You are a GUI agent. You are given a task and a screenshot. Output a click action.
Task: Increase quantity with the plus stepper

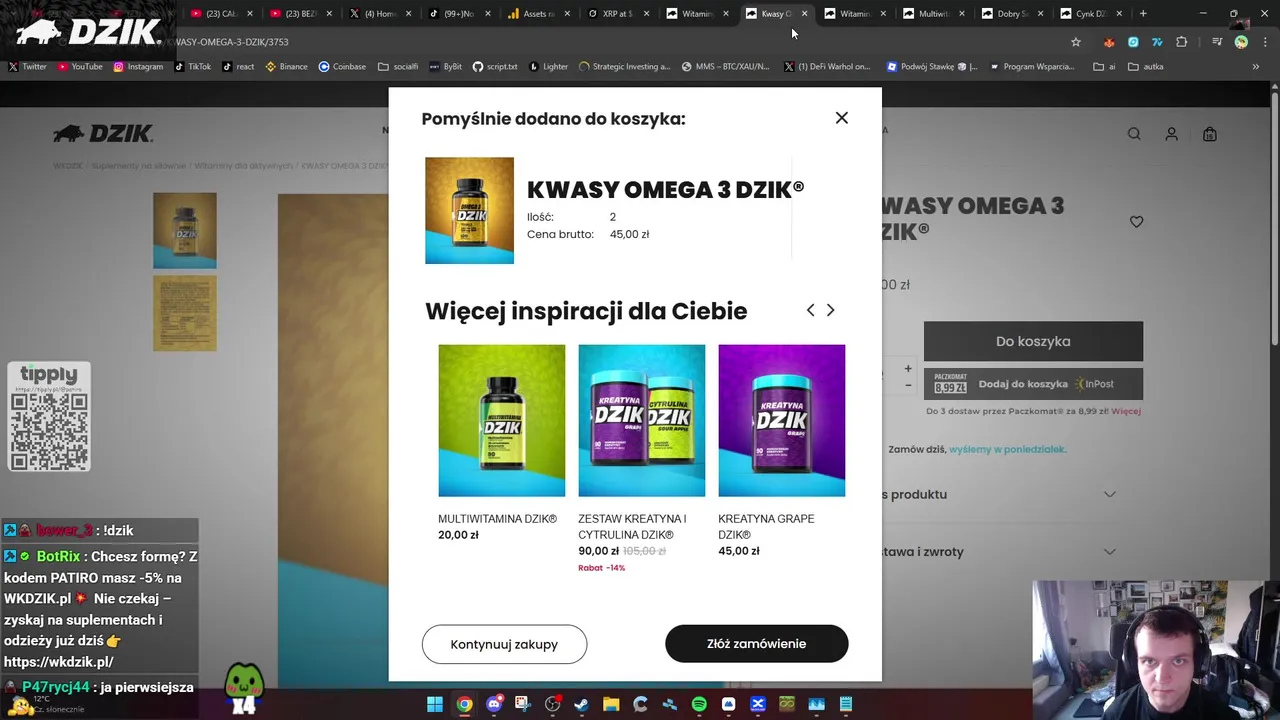click(908, 369)
